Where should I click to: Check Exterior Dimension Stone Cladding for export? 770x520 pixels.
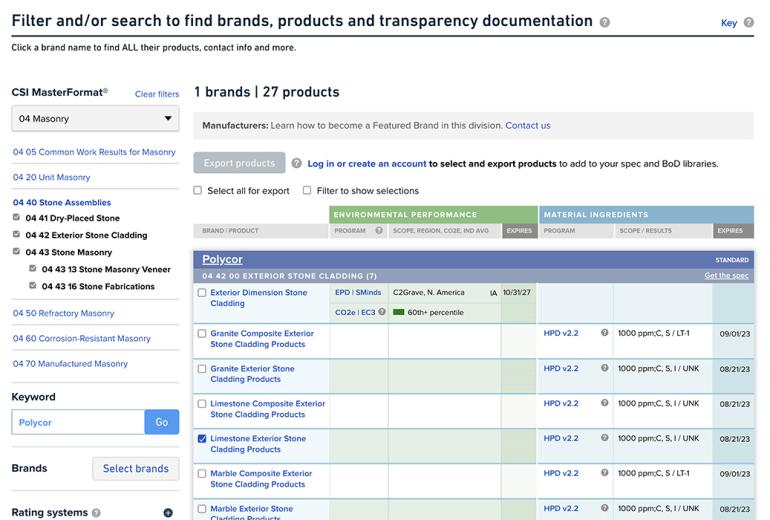(x=202, y=293)
